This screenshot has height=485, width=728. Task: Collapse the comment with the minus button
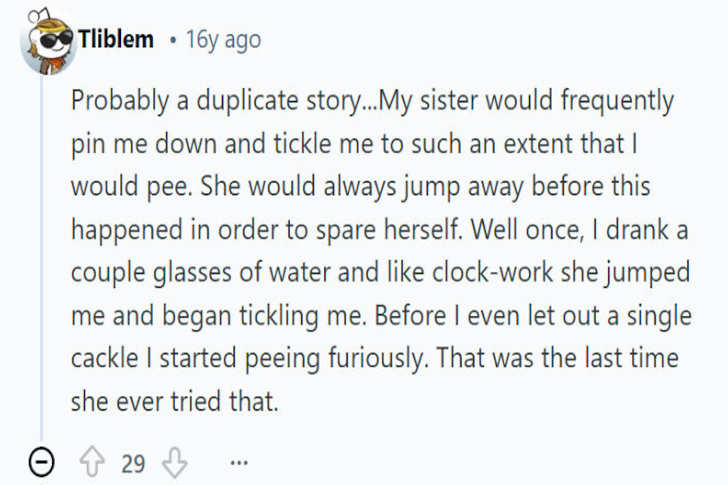pyautogui.click(x=42, y=463)
